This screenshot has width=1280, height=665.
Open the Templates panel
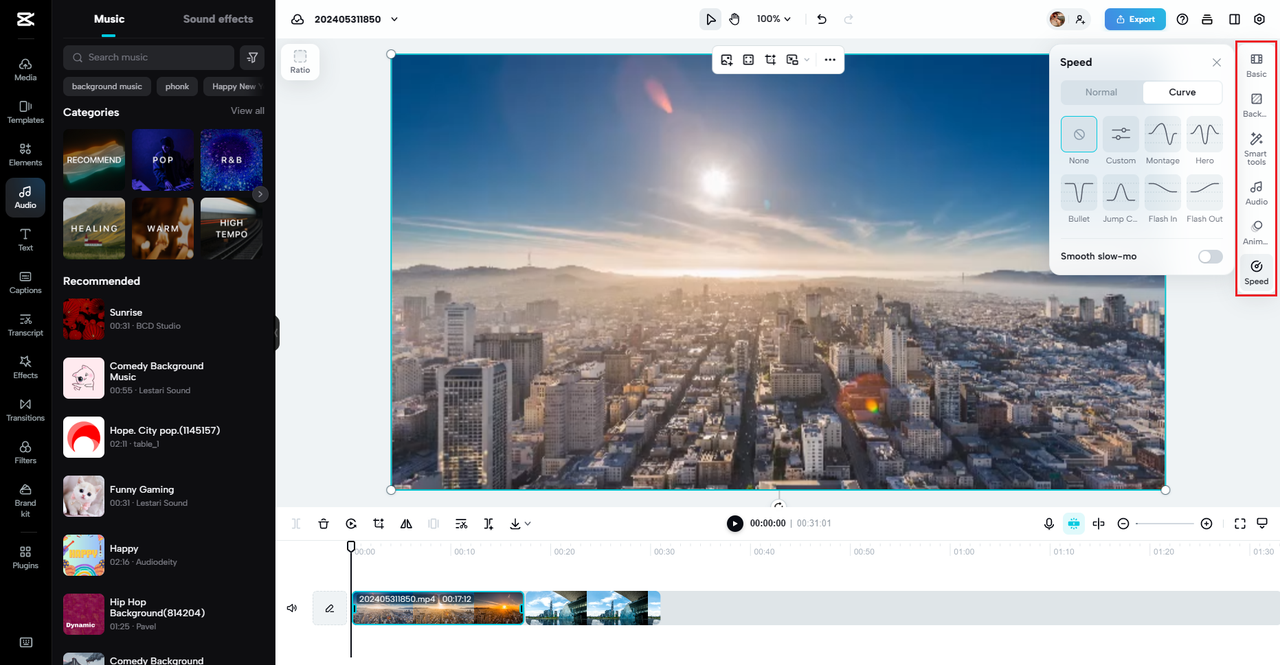25,112
